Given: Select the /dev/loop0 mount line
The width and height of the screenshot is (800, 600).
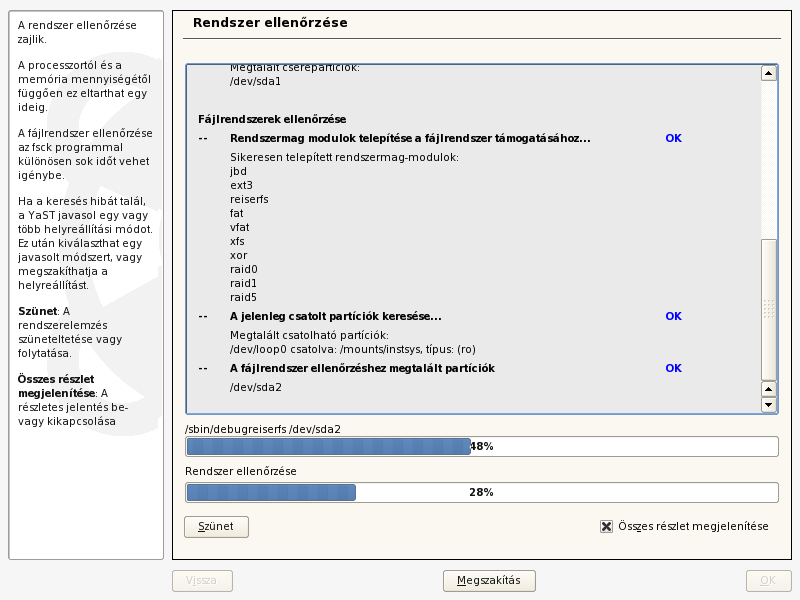Looking at the screenshot, I should [330, 349].
